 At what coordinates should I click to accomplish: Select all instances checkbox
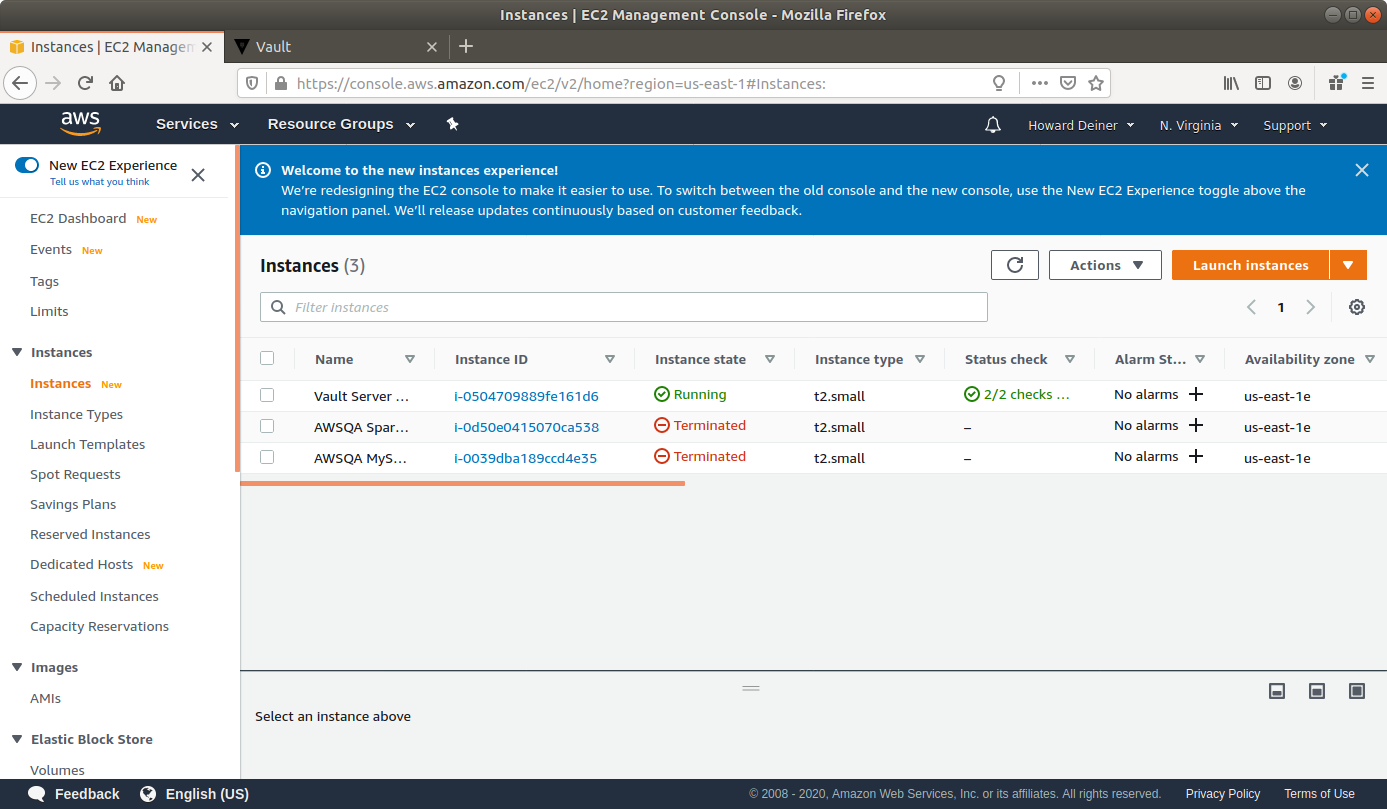pyautogui.click(x=267, y=358)
